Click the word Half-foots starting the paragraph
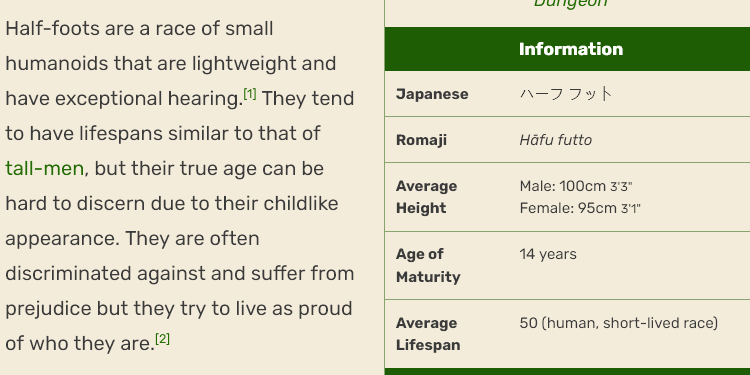This screenshot has width=750, height=375. pyautogui.click(x=53, y=29)
